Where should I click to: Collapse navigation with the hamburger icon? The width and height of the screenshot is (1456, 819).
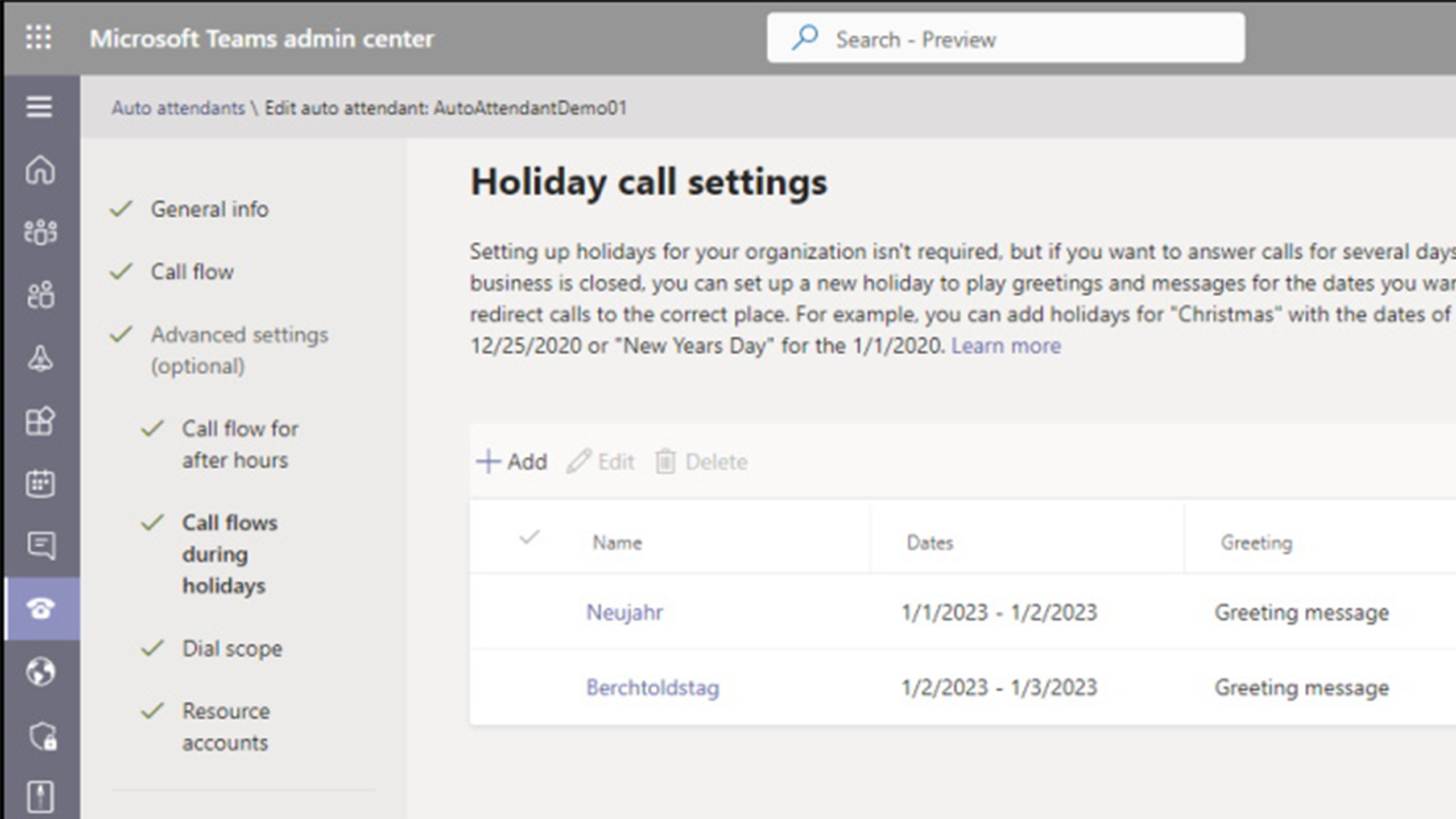point(39,106)
